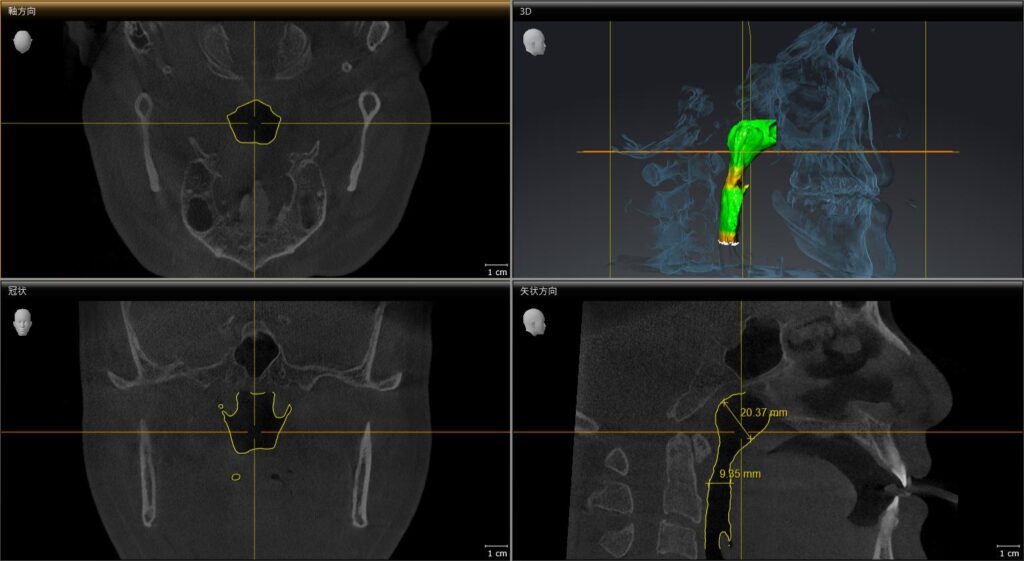
Task: Click the 1 cm scale bar in coronal view
Action: point(495,551)
